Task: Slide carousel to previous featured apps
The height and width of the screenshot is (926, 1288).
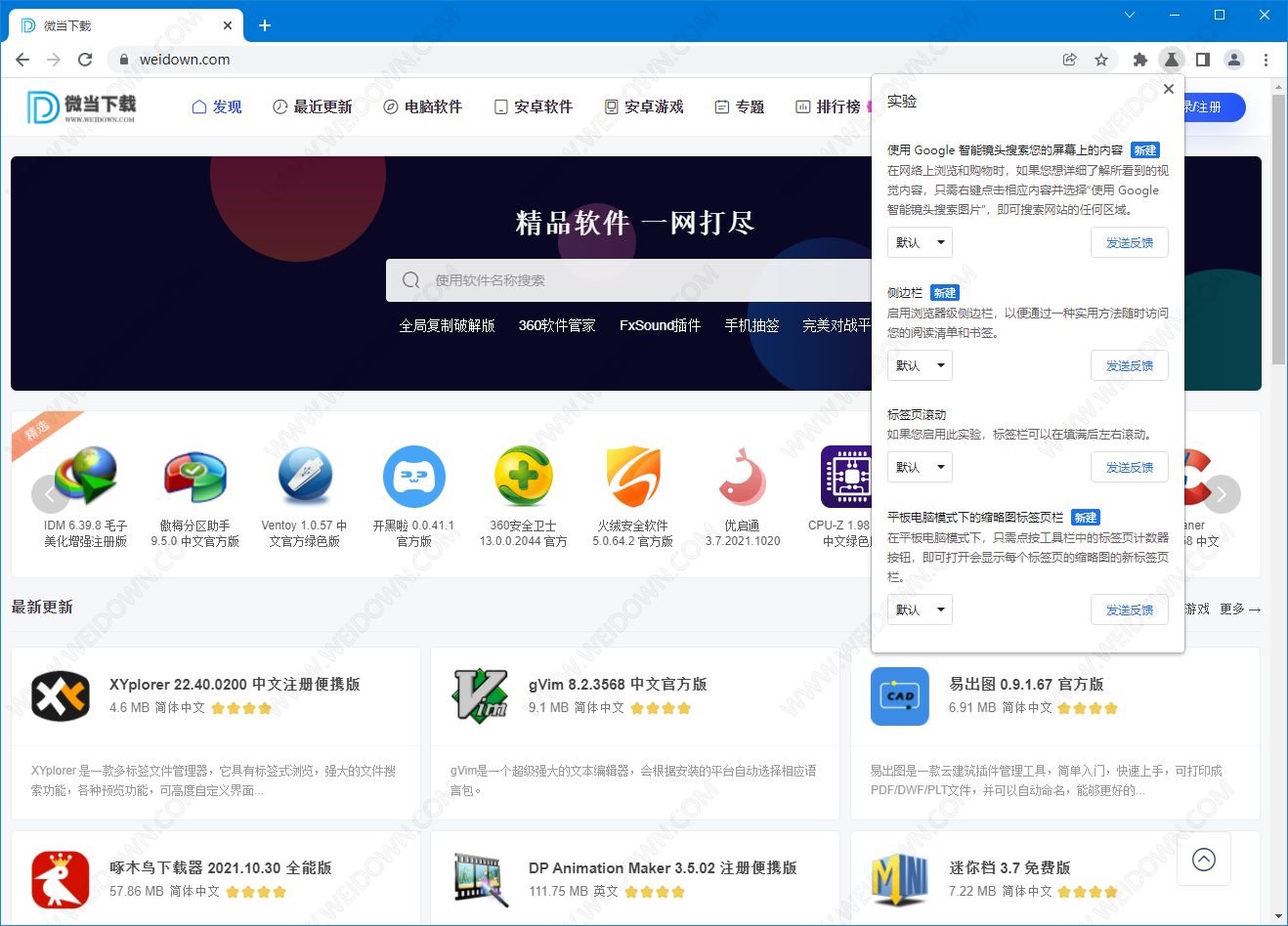Action: click(x=51, y=494)
